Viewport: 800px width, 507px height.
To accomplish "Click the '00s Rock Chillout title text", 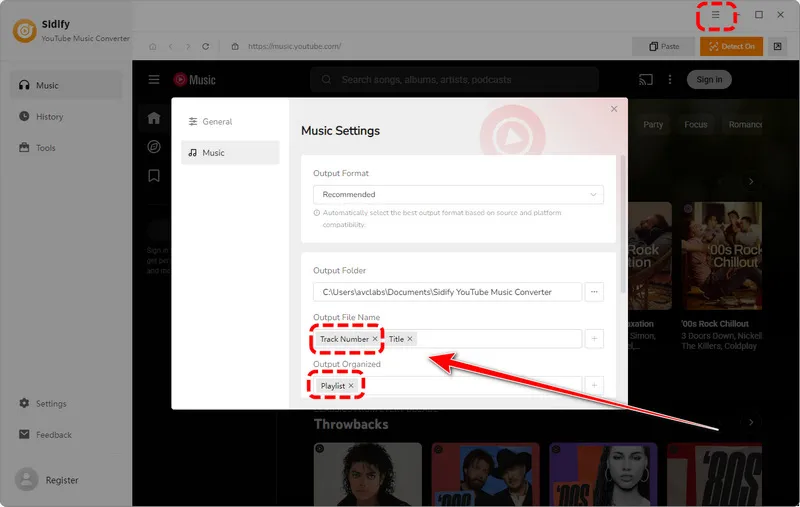I will [715, 323].
